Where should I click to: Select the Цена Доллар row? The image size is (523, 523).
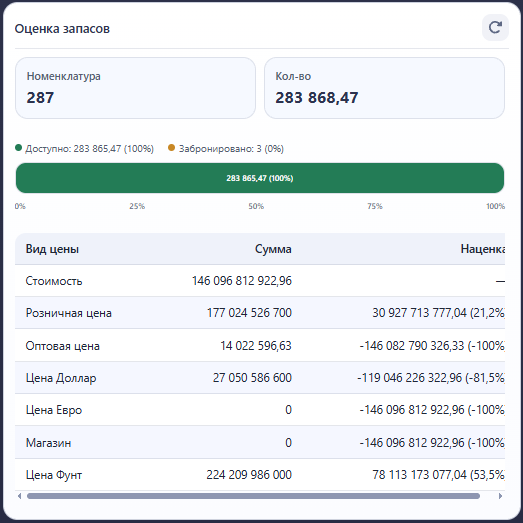tap(260, 378)
